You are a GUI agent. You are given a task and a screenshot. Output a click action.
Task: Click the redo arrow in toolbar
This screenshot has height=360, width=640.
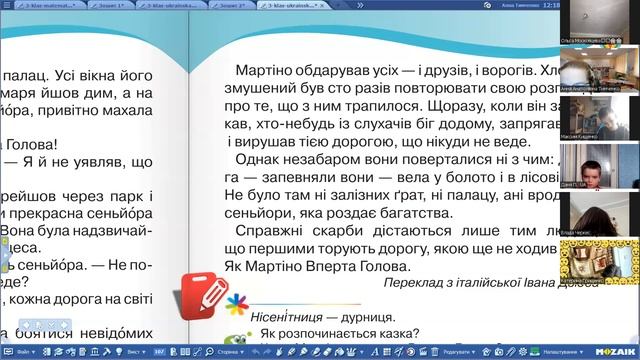(267, 351)
